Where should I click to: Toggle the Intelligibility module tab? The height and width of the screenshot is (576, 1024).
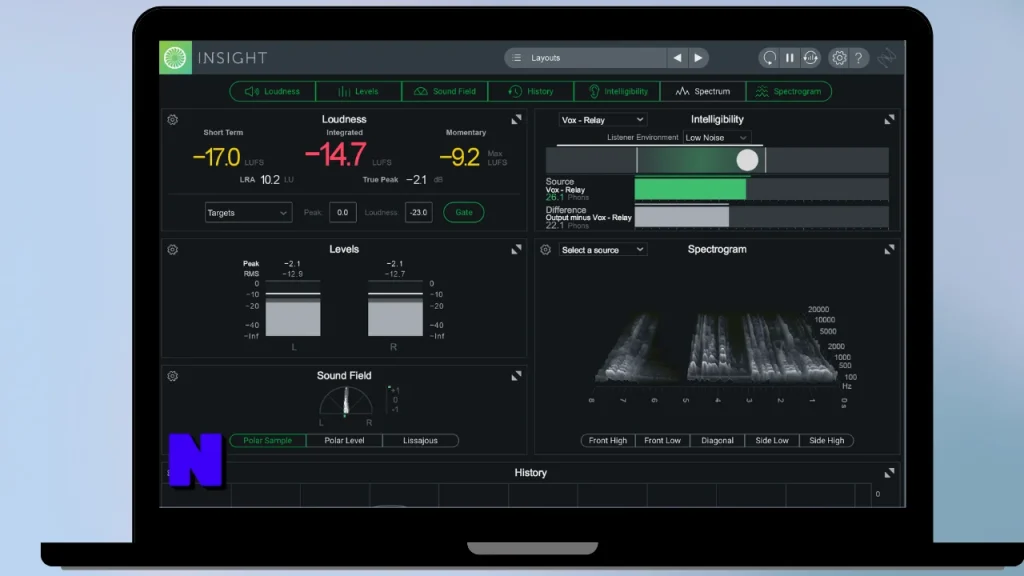click(x=616, y=91)
